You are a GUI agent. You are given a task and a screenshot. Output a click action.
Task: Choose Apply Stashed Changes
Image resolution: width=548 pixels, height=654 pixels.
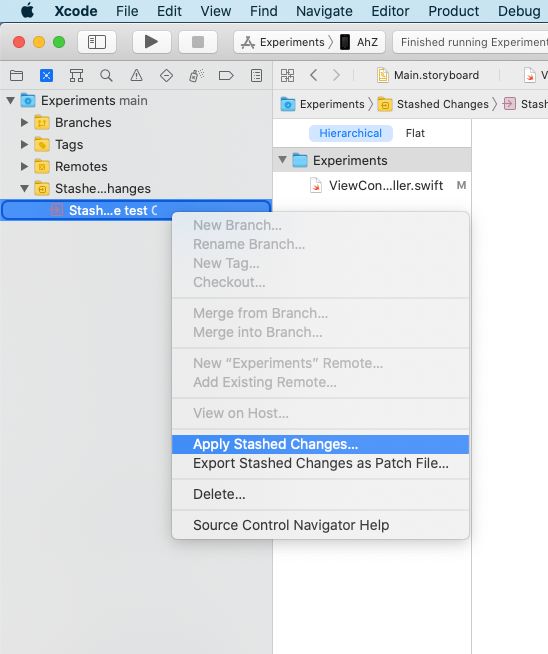pos(320,444)
